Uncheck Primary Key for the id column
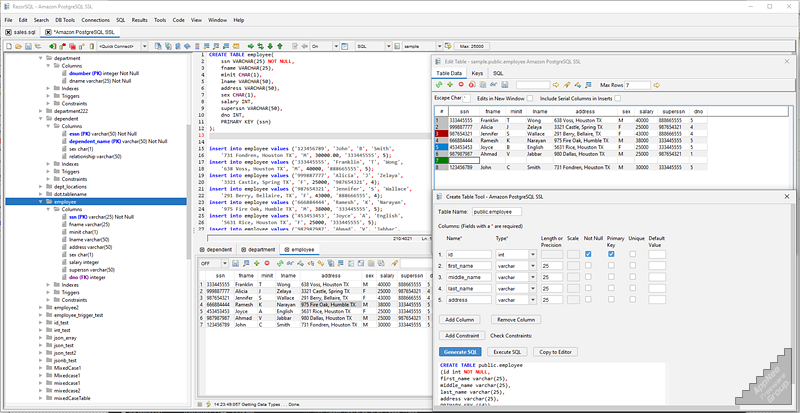This screenshot has width=800, height=413. click(x=611, y=254)
